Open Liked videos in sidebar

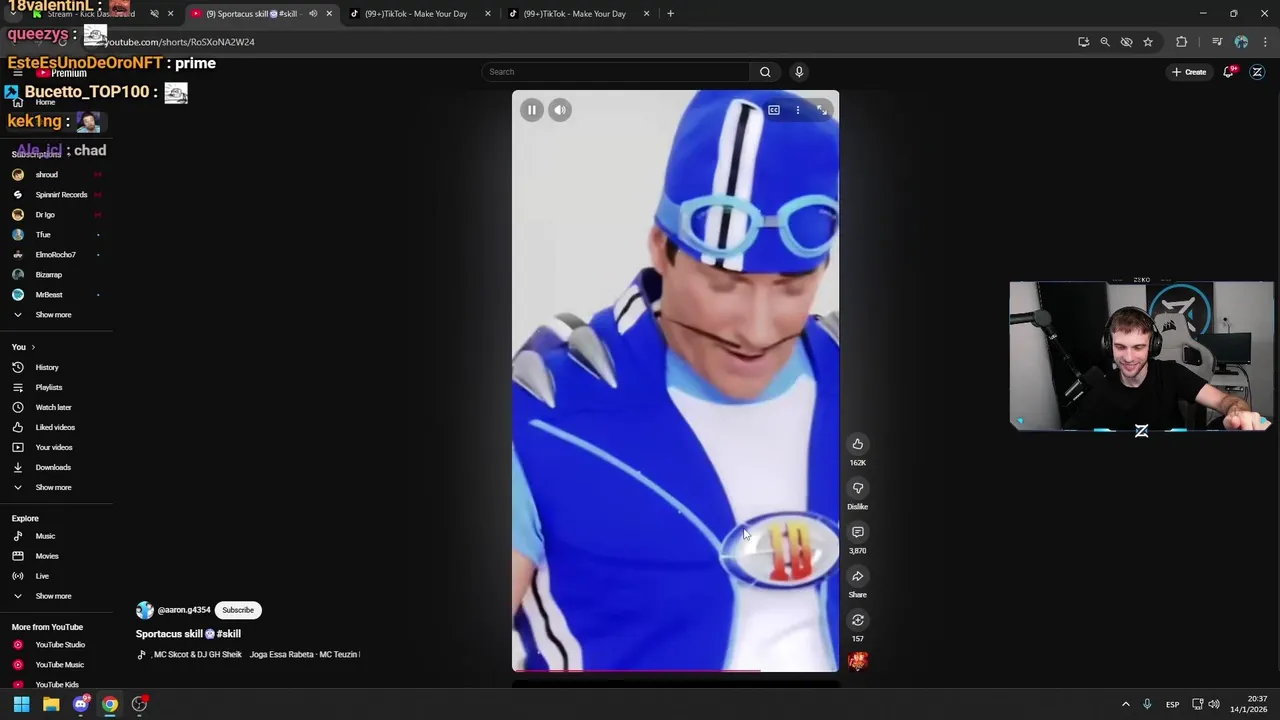click(56, 428)
